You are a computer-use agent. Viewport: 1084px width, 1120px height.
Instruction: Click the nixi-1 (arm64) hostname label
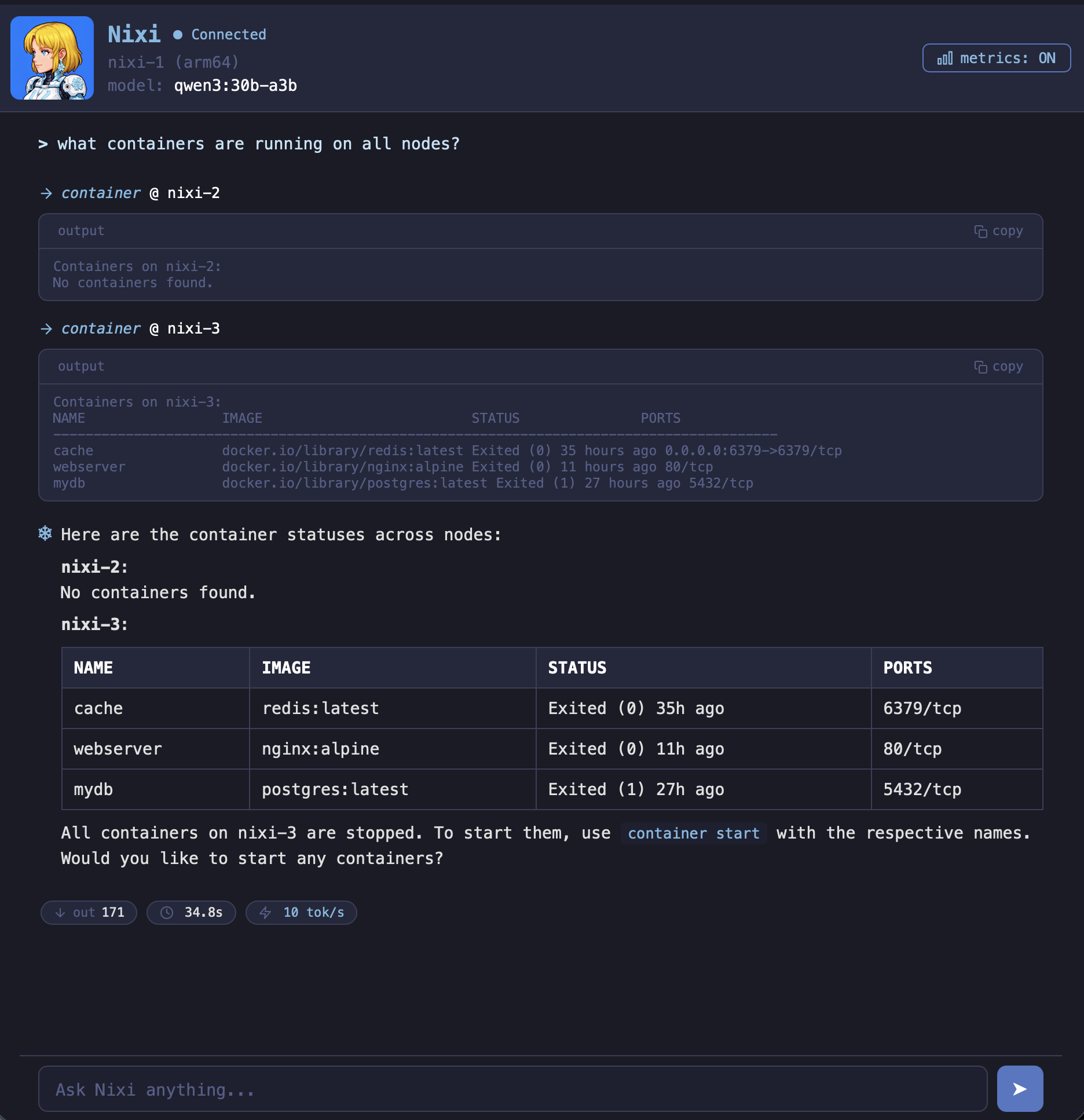tap(173, 61)
